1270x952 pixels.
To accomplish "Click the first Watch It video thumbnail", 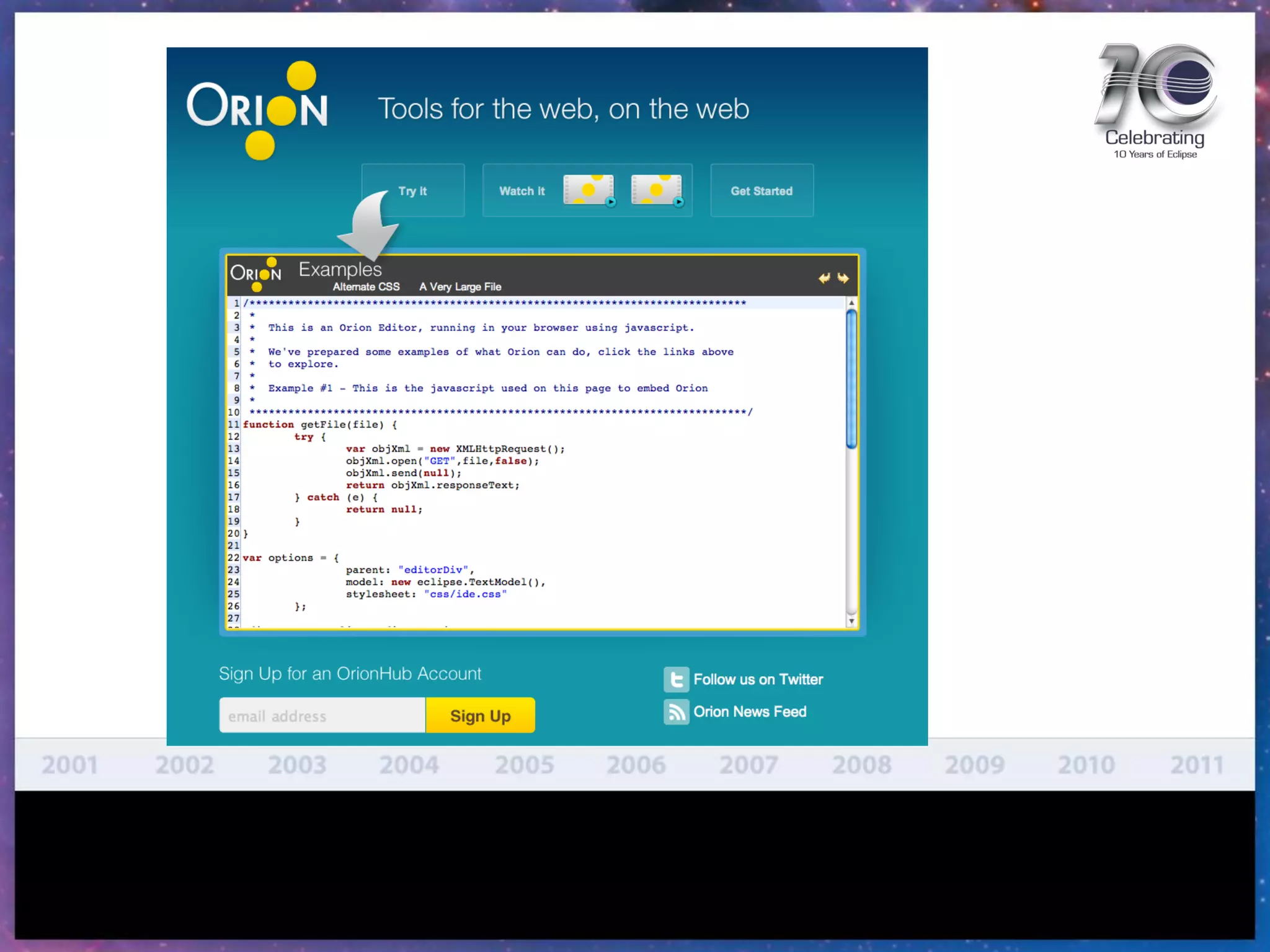I will coord(588,190).
